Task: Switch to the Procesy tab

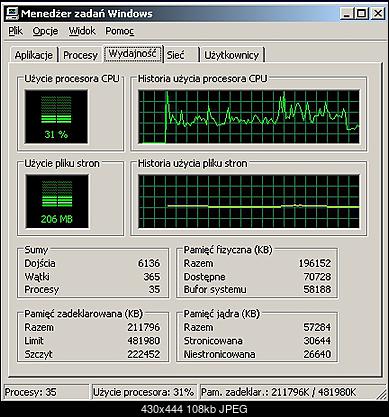Action: 80,55
